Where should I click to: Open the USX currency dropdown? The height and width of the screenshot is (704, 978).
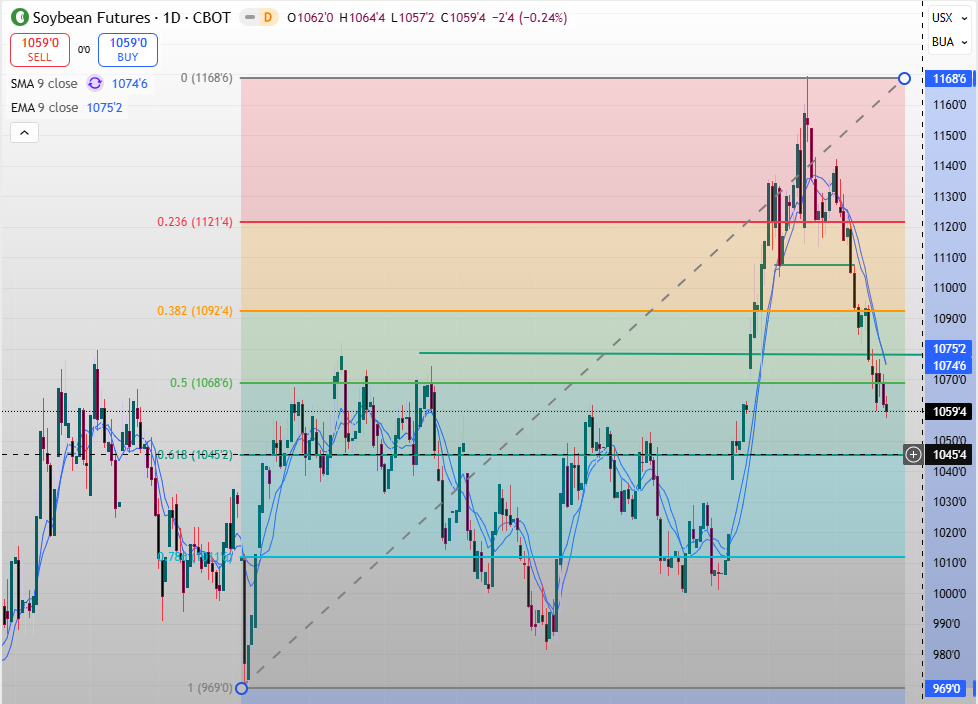[x=948, y=17]
